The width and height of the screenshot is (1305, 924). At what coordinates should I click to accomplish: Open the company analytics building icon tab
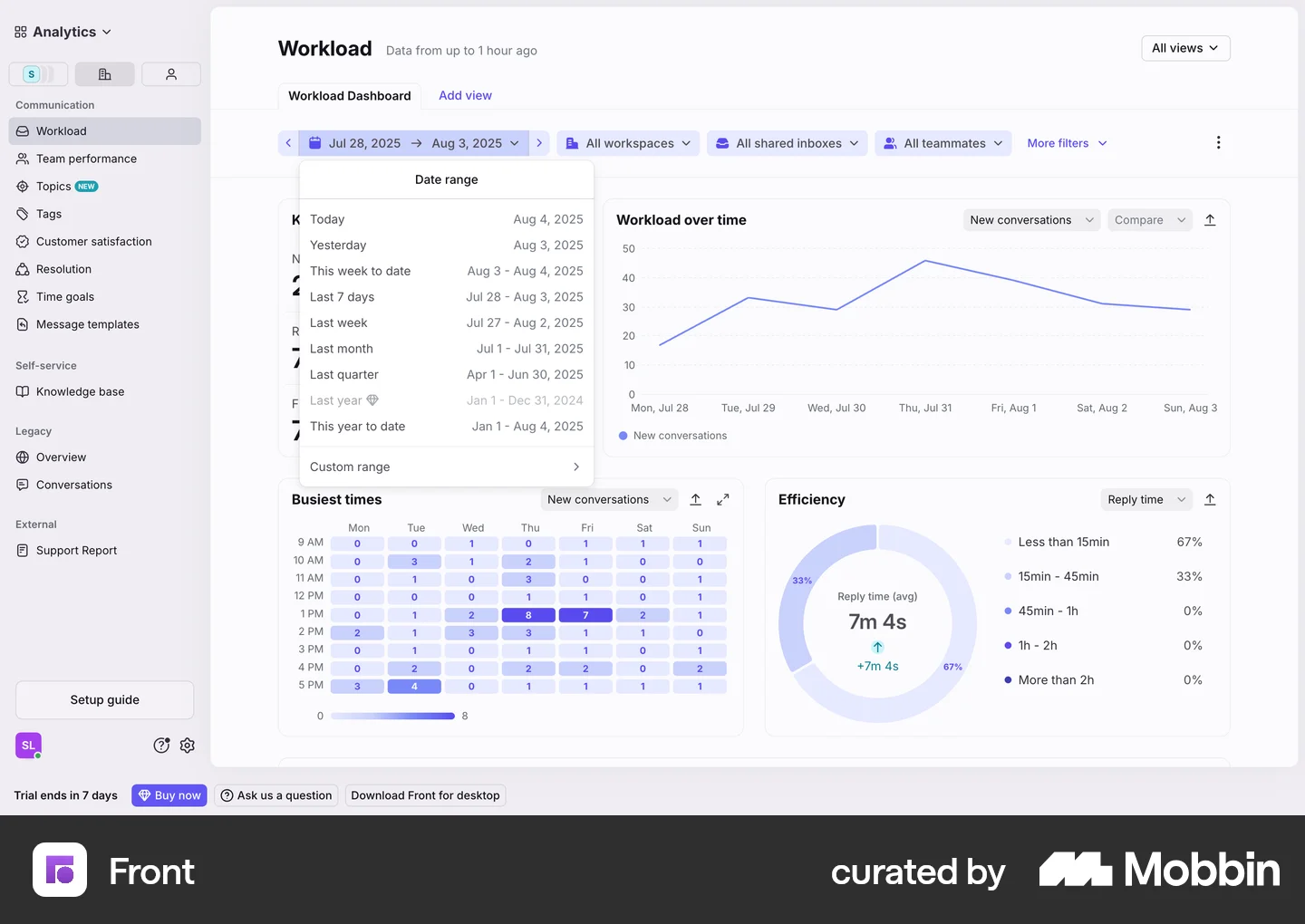click(105, 74)
